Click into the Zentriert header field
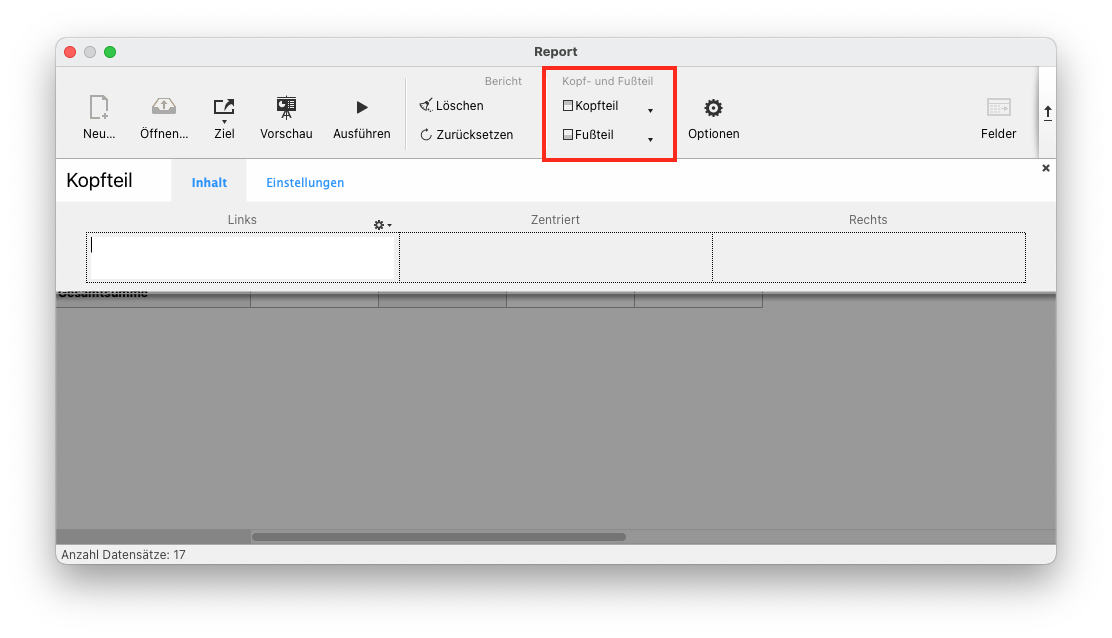Image resolution: width=1112 pixels, height=638 pixels. pos(555,258)
